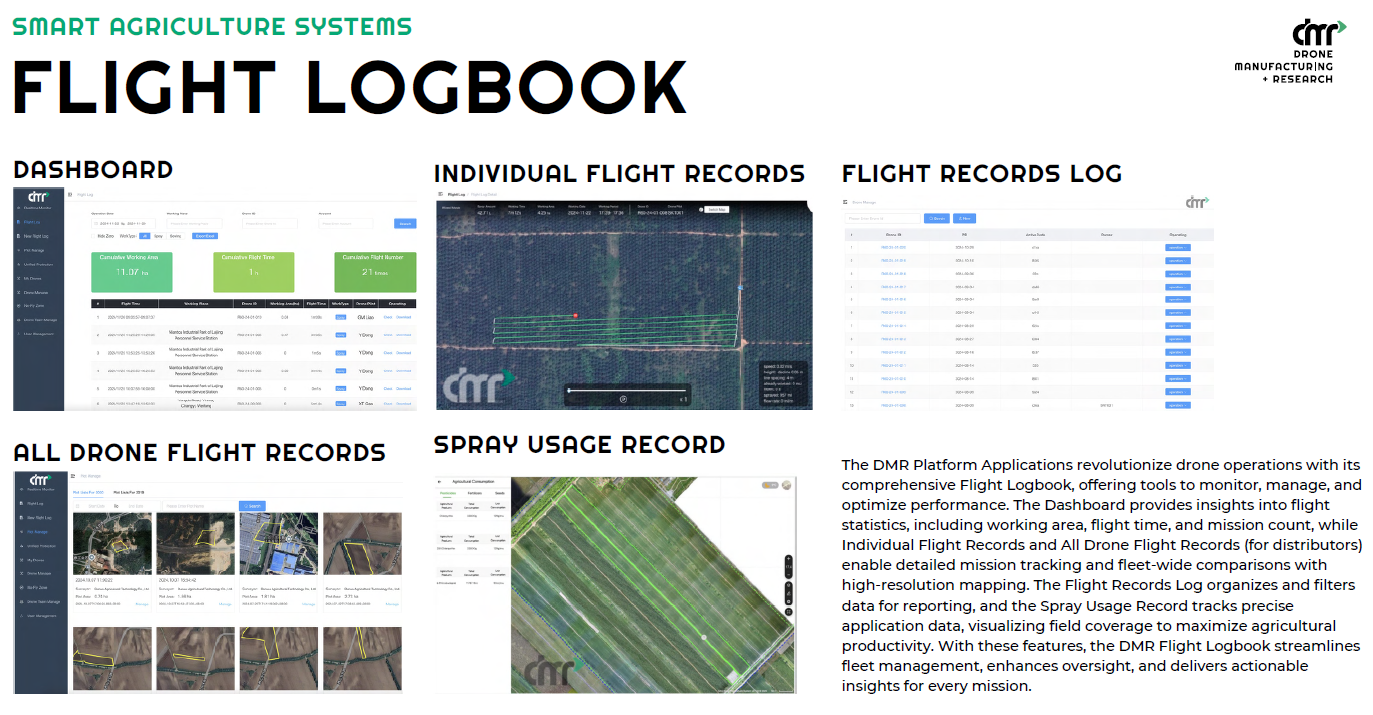Click the Search button in Flight Records Log

(937, 218)
